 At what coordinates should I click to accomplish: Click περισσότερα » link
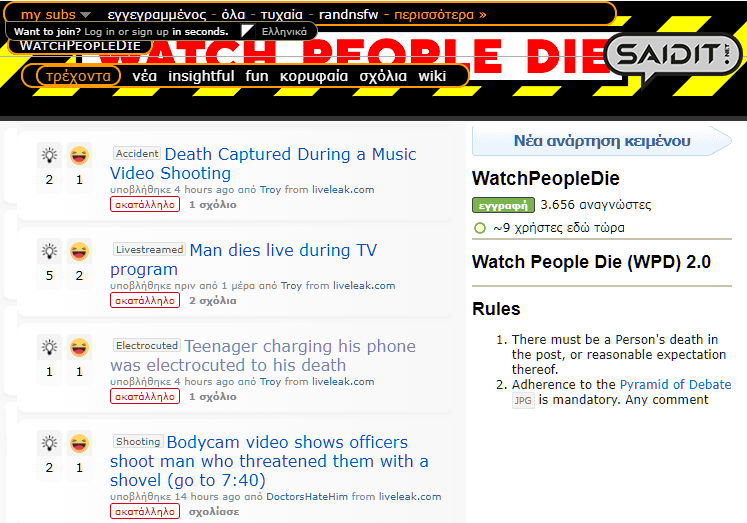click(440, 14)
